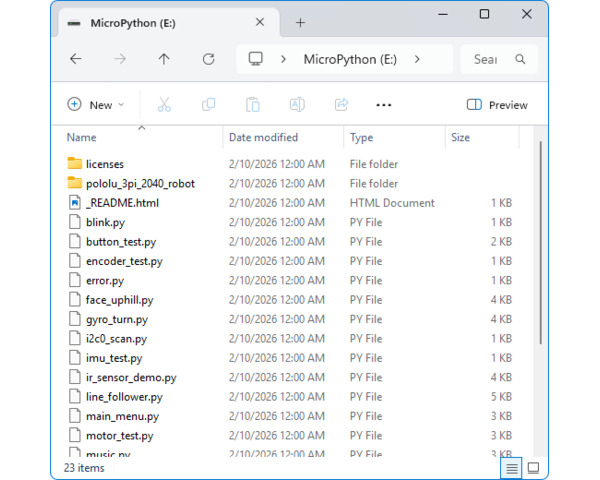
Task: Minimize the File Explorer window
Action: pyautogui.click(x=443, y=15)
